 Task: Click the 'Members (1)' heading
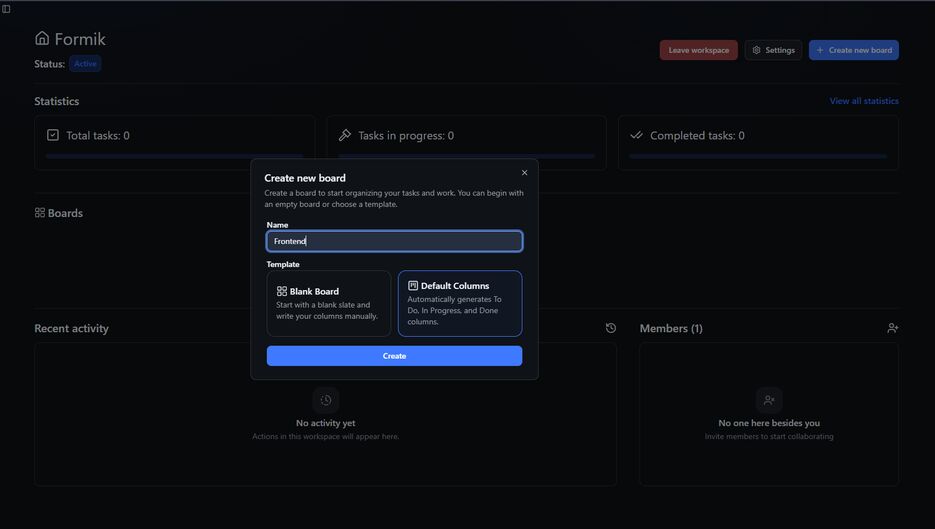coord(671,328)
